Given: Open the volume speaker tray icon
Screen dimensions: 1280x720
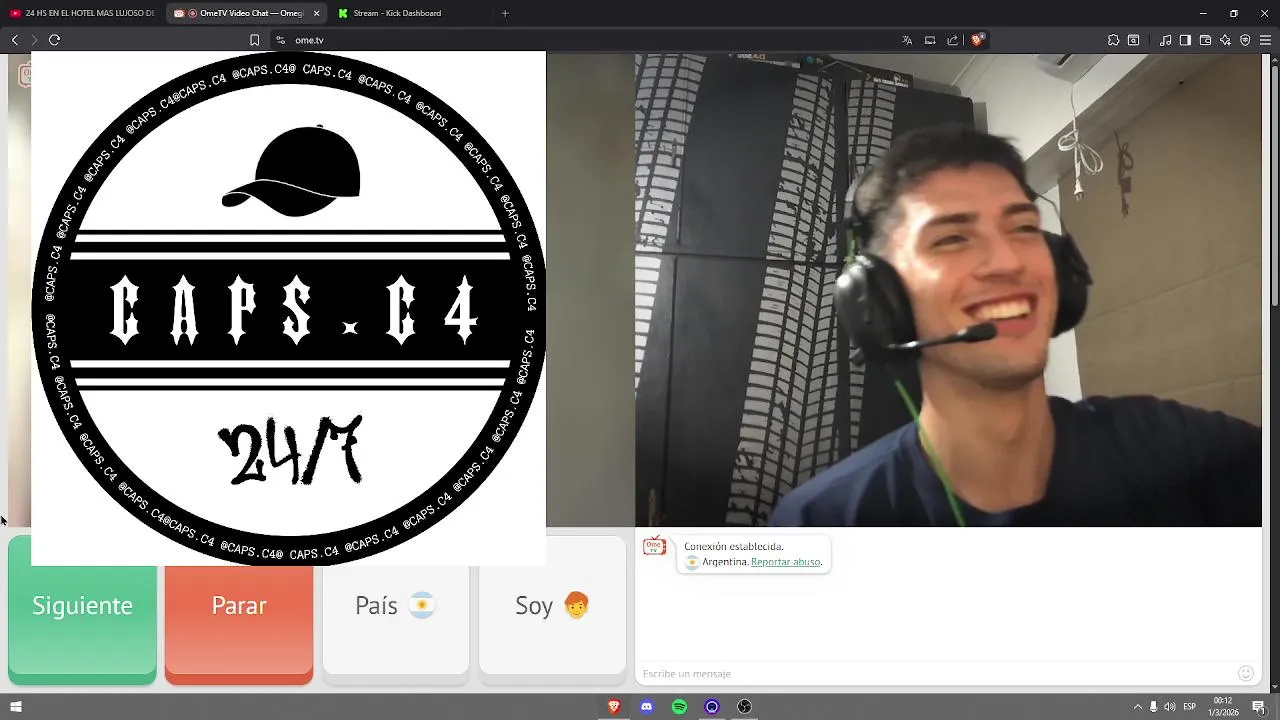Looking at the screenshot, I should pos(1170,707).
